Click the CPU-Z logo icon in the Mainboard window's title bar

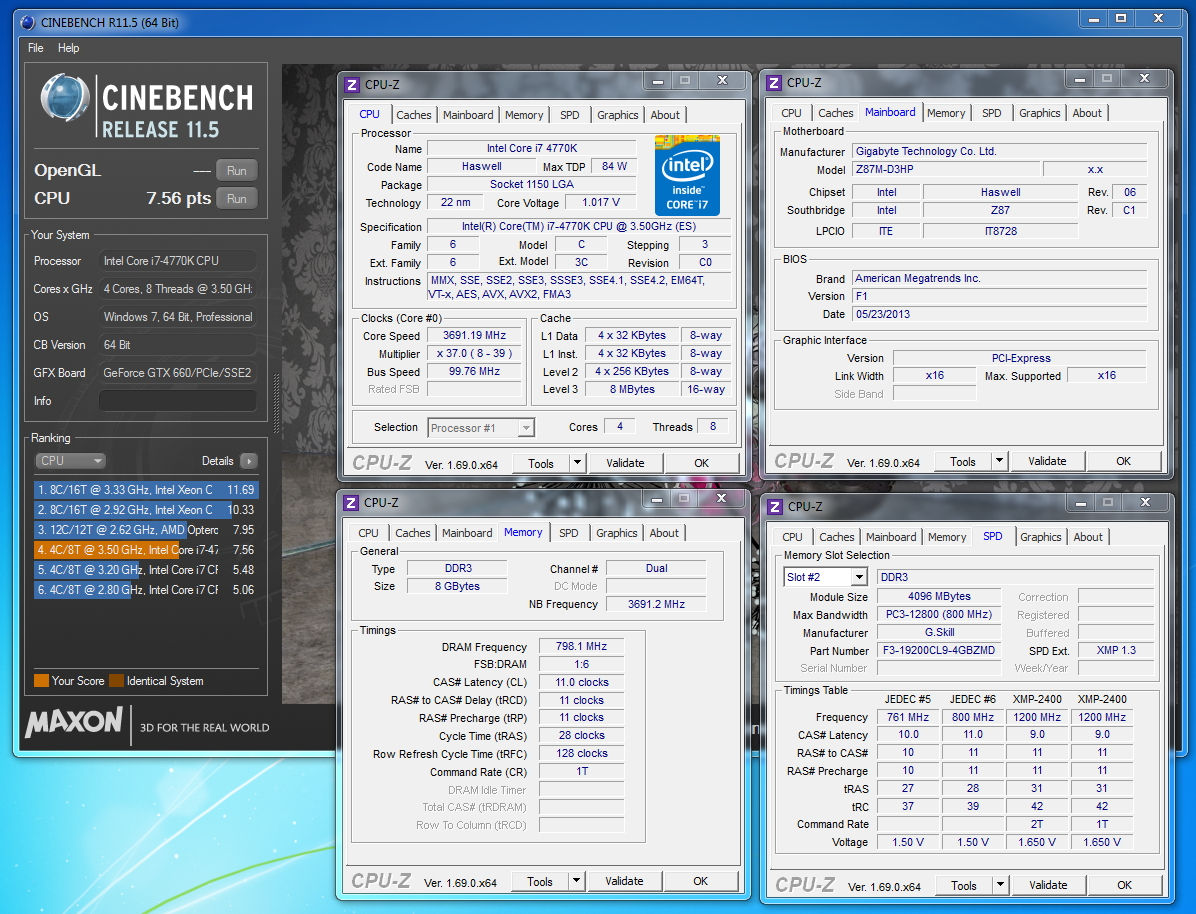(x=774, y=83)
